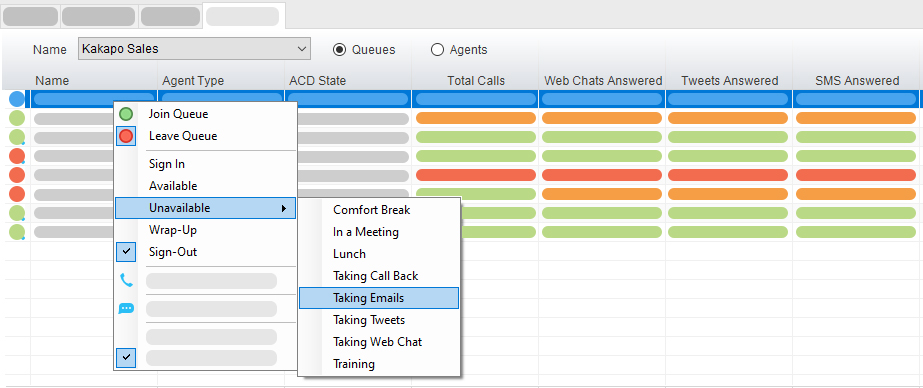Open the Kakapo Sales name dropdown
923x388 pixels.
tap(194, 49)
